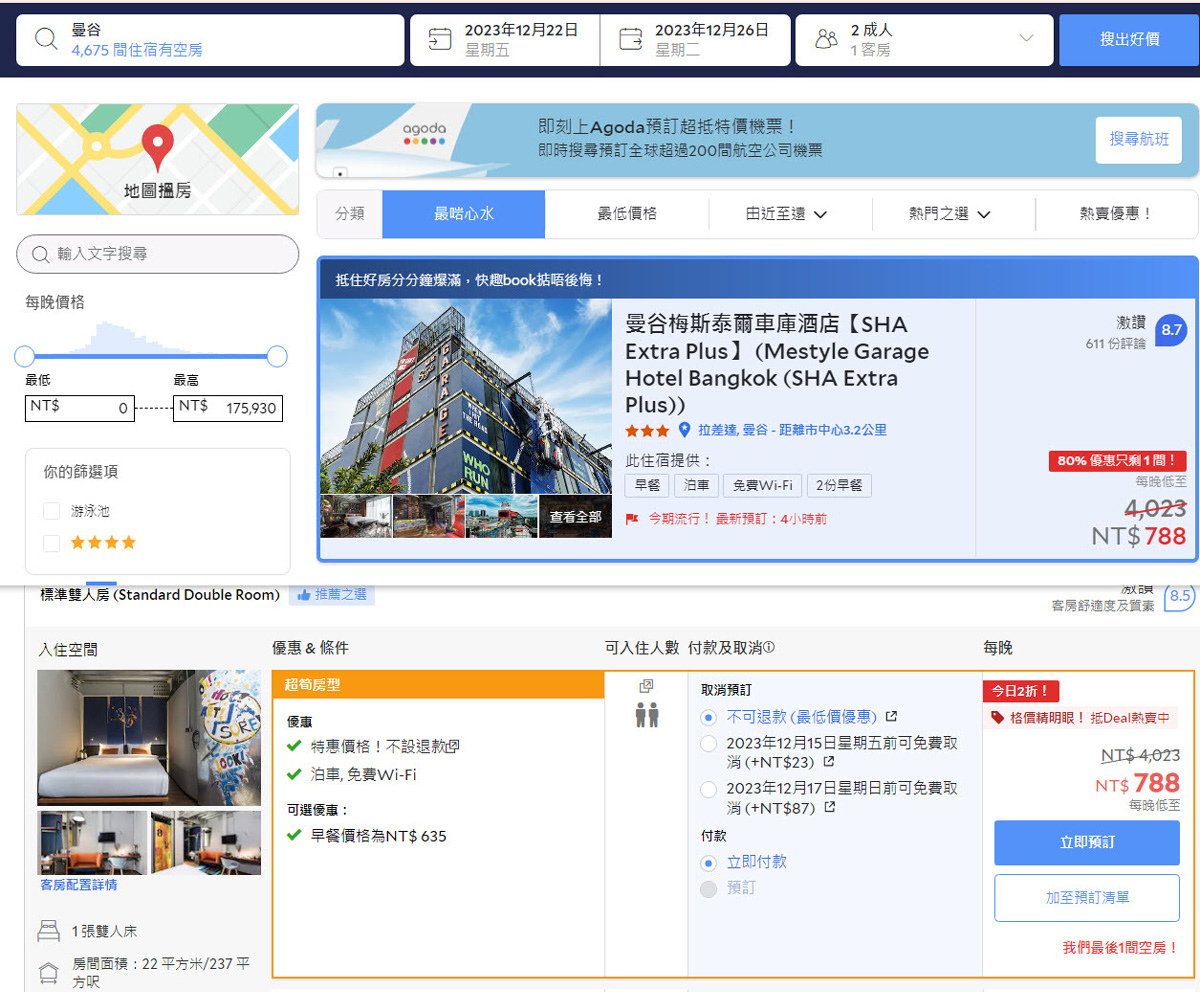Click the check-out calendar icon
This screenshot has width=1200, height=993.
(x=630, y=39)
